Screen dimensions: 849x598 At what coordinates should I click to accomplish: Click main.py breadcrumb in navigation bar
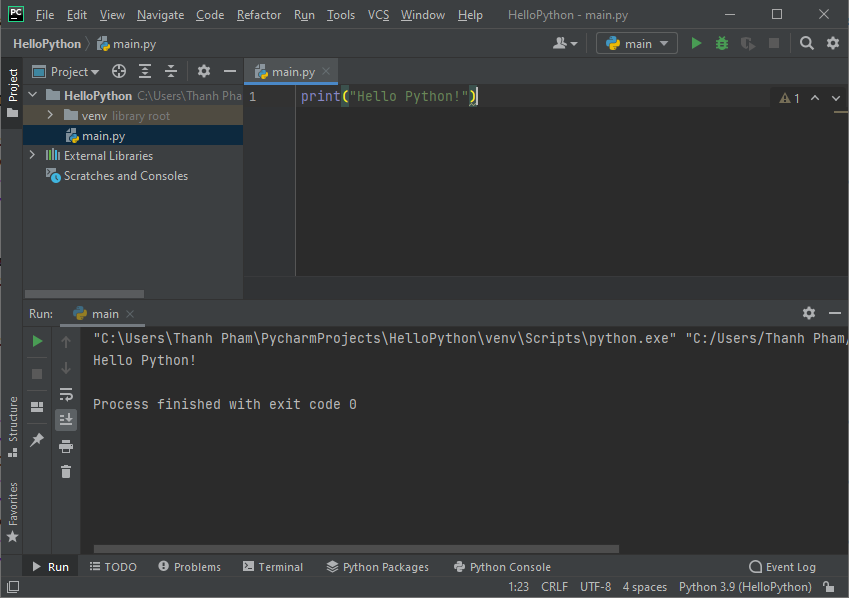point(127,44)
